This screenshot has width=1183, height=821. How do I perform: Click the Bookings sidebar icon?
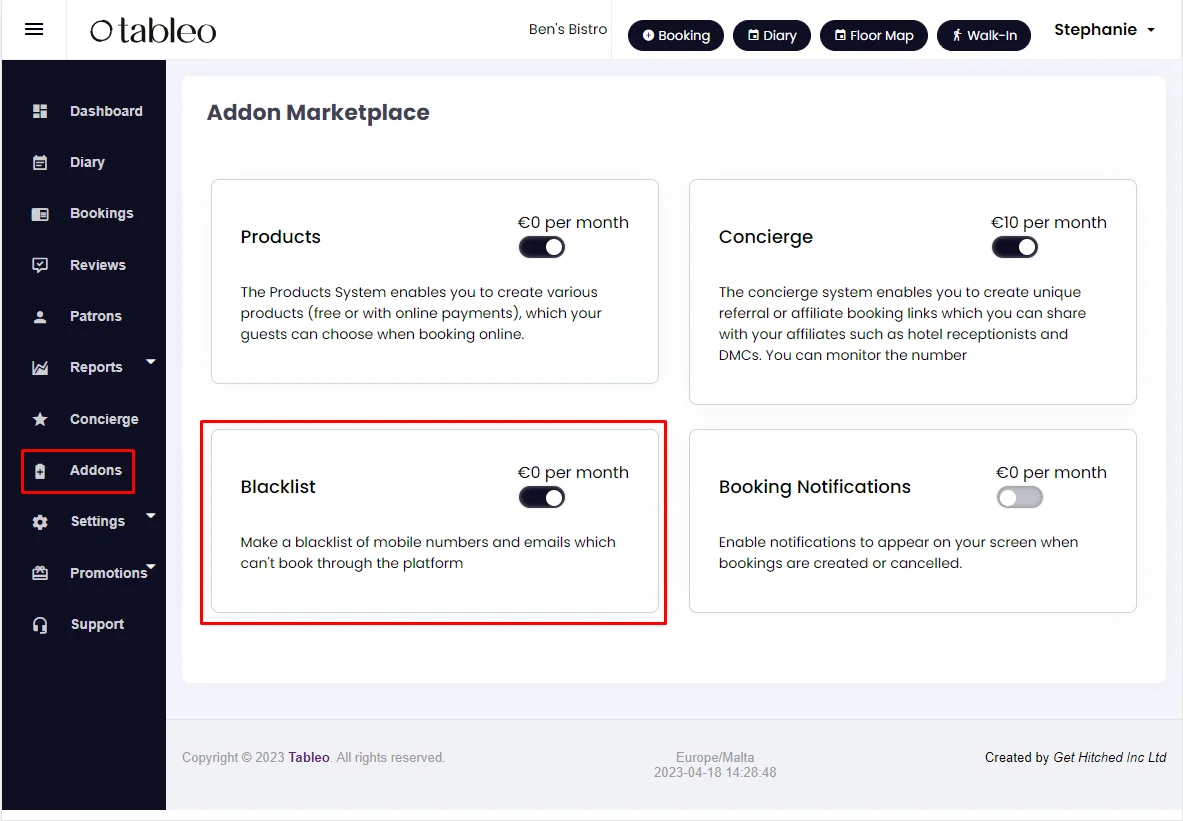pyautogui.click(x=40, y=214)
